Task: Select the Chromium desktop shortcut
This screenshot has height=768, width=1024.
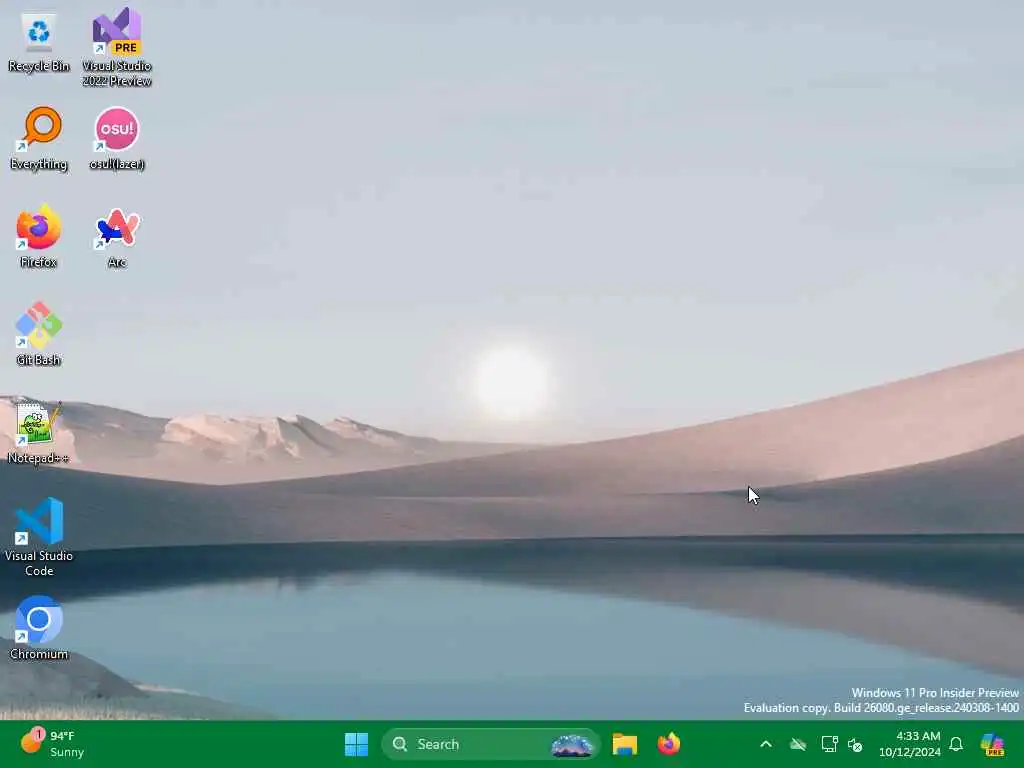Action: (x=39, y=628)
